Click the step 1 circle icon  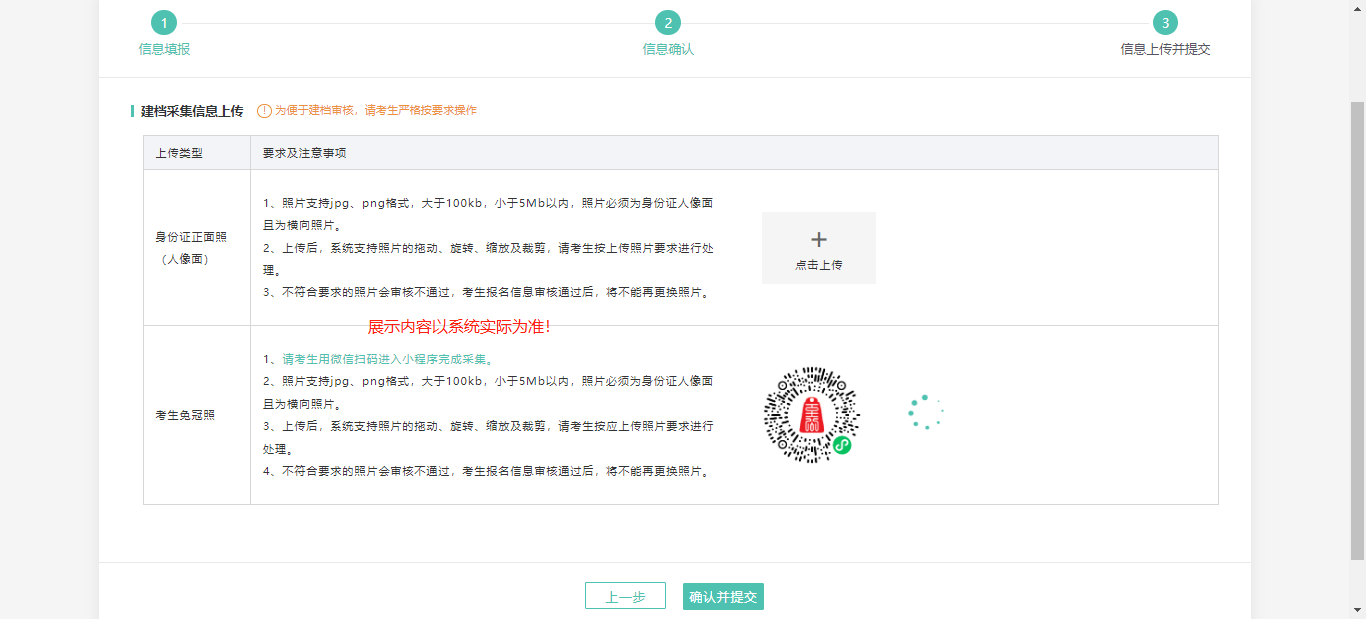pos(163,23)
